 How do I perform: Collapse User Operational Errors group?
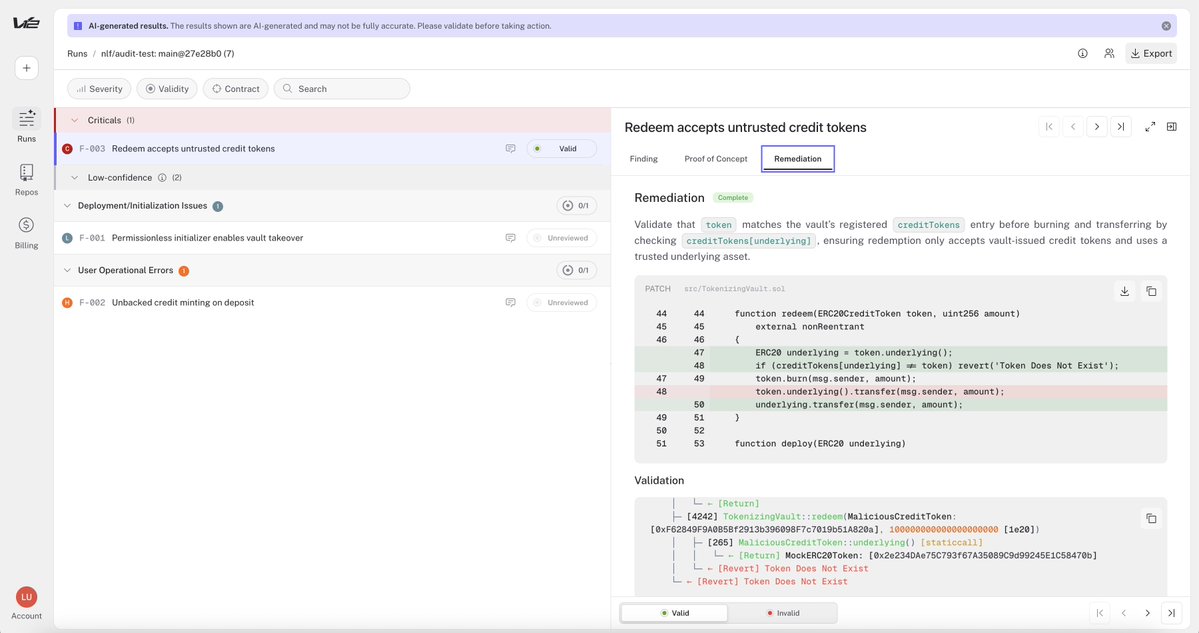67,270
